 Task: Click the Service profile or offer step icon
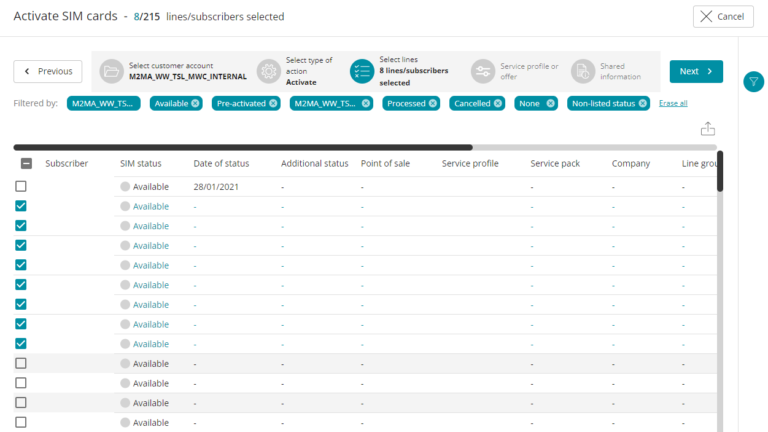[x=483, y=71]
